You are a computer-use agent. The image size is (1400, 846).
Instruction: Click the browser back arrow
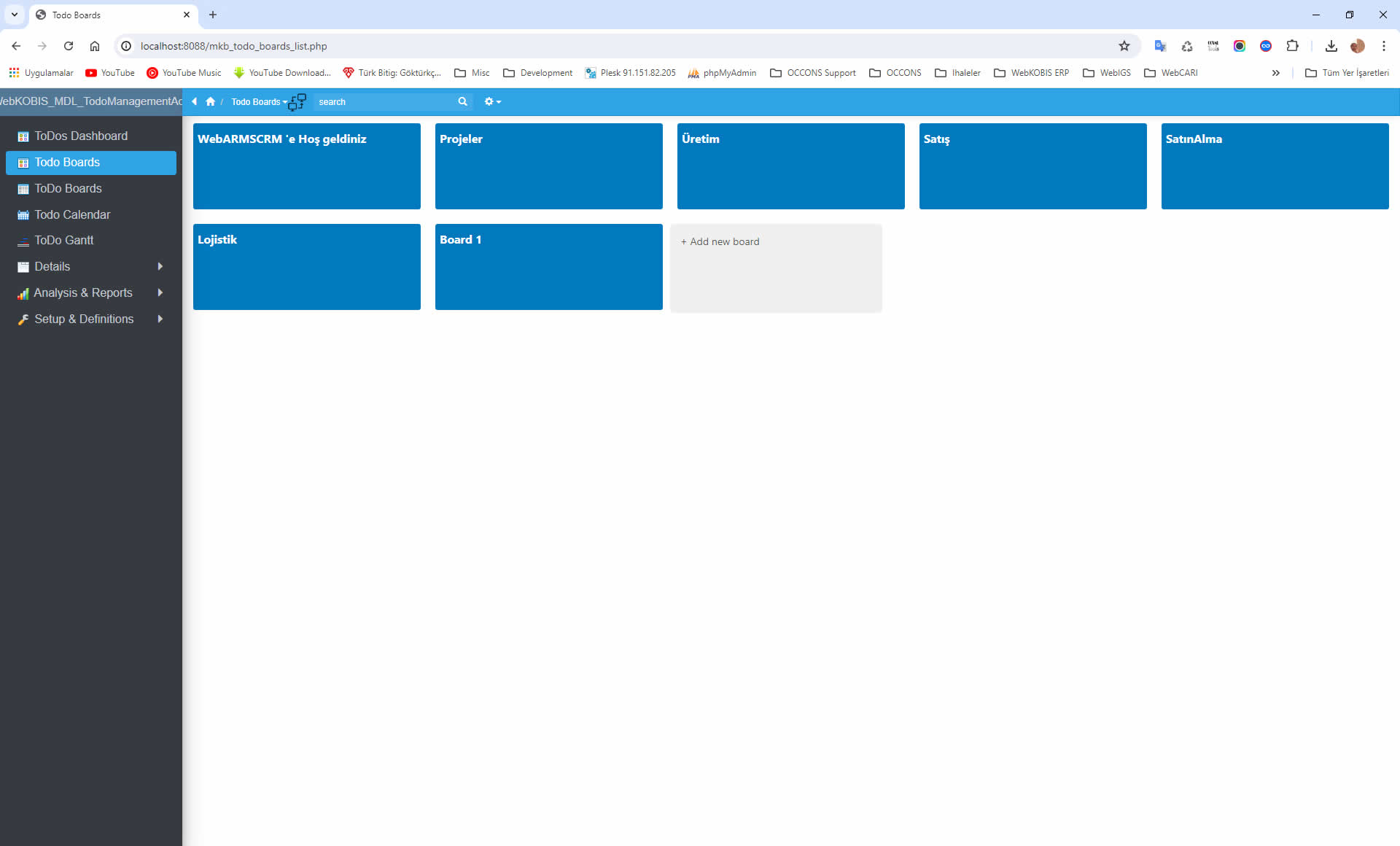16,46
